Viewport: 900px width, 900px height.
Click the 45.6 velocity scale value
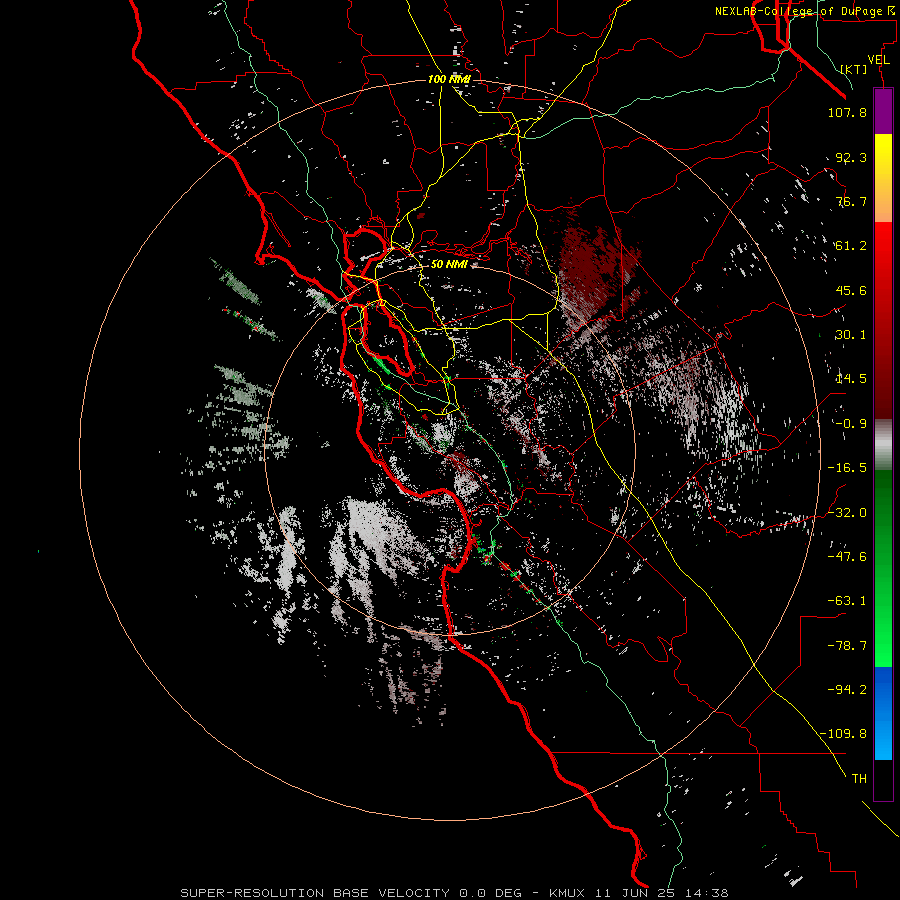tap(851, 290)
